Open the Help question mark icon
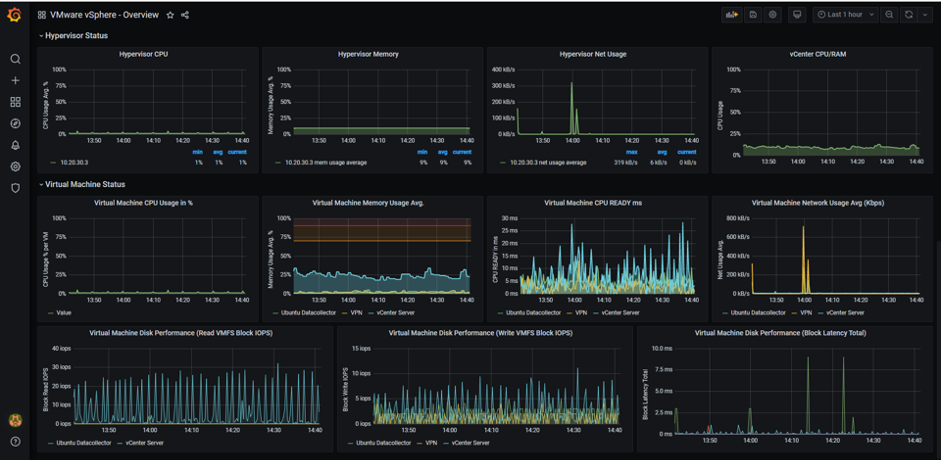The height and width of the screenshot is (460, 941). pos(16,442)
